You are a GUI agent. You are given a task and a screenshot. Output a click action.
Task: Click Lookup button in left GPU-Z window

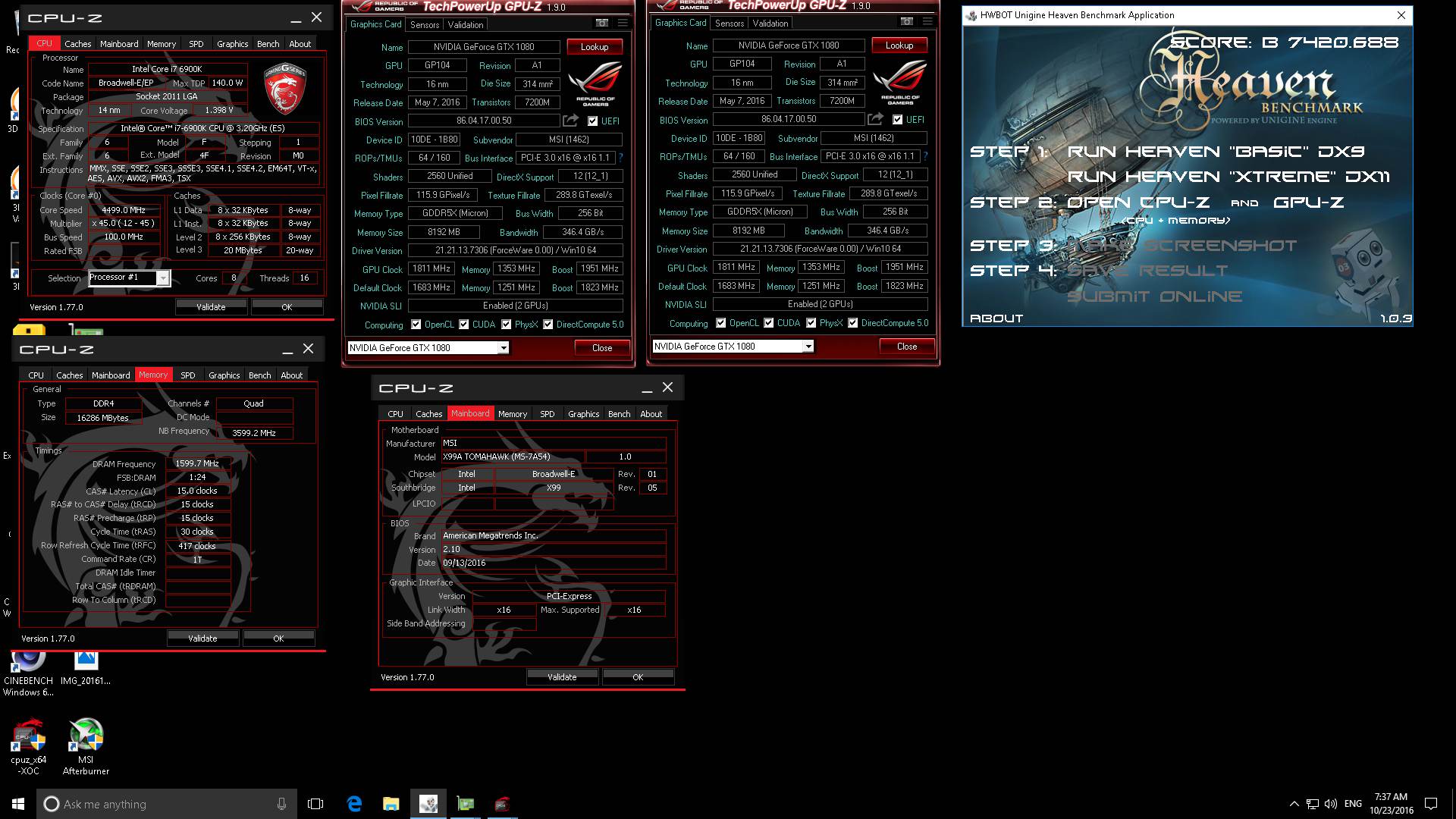595,47
